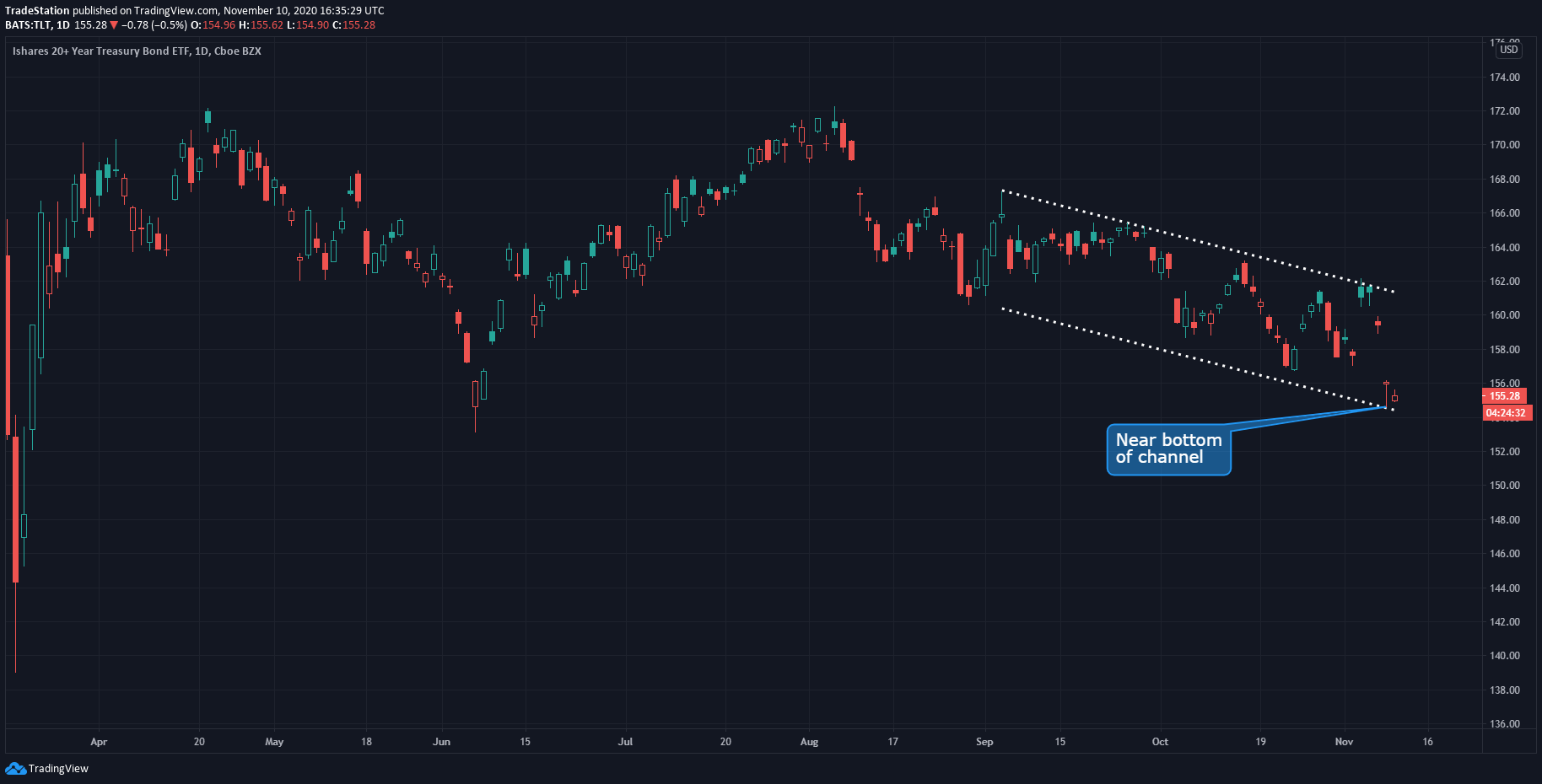Click the 138.00 price axis label

coord(1504,690)
